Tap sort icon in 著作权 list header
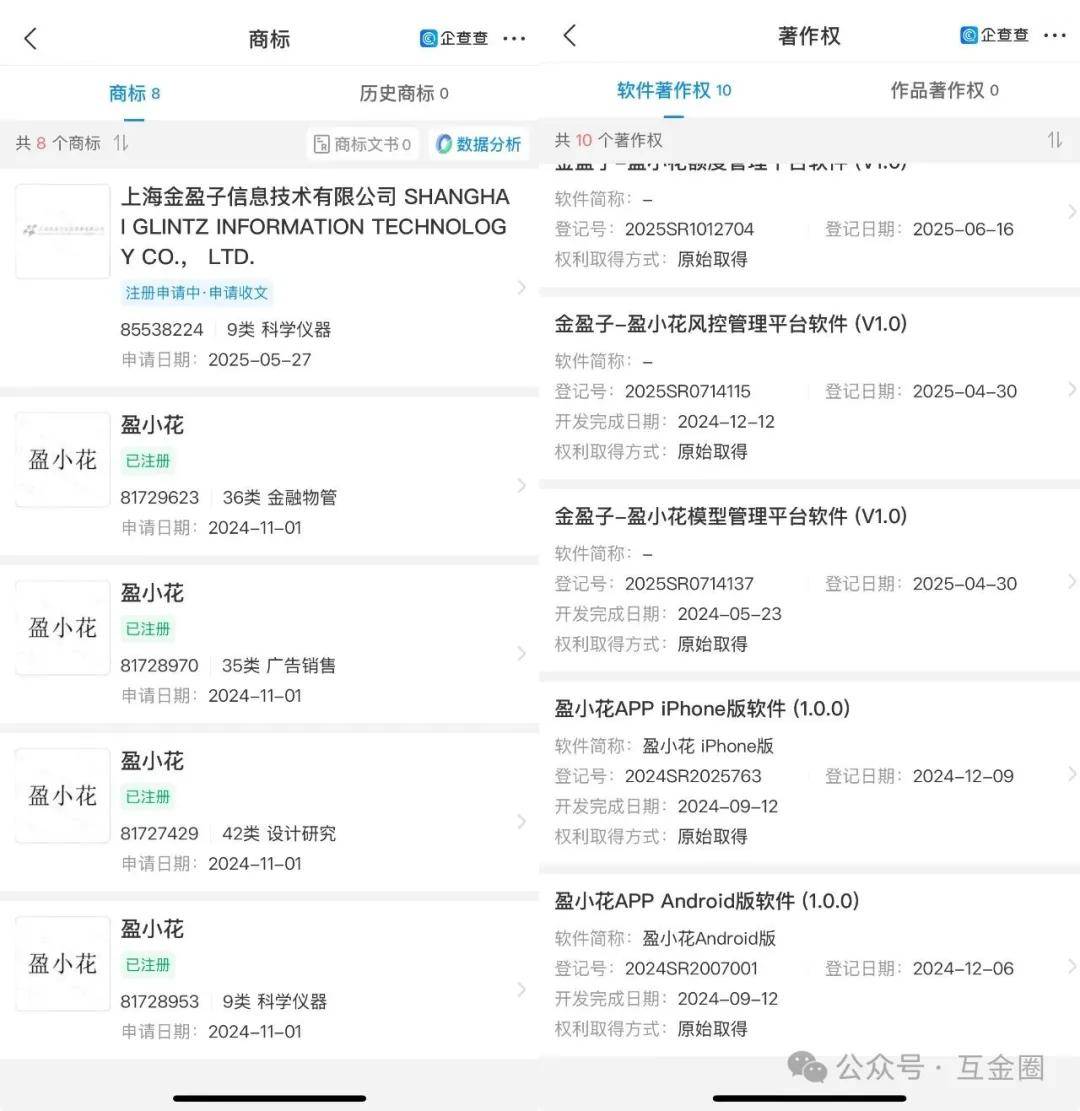The height and width of the screenshot is (1111, 1080). (1054, 140)
